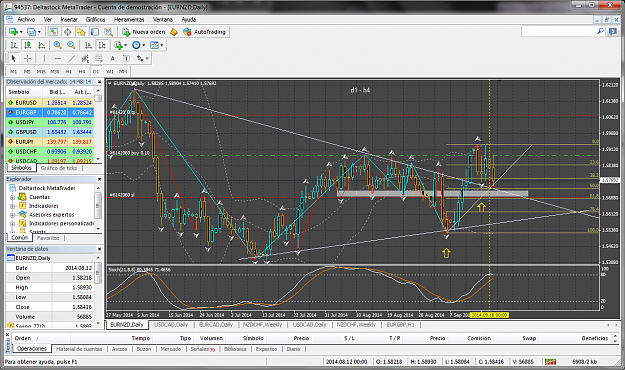Open the Profiles icon in the toolbar

[x=31, y=32]
